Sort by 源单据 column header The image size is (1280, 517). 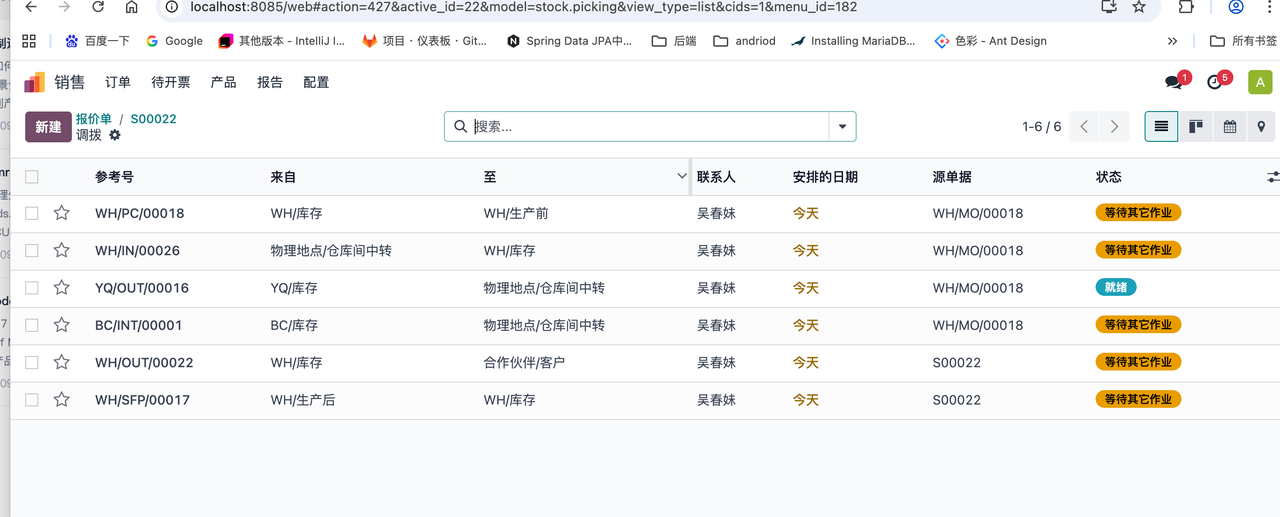952,177
